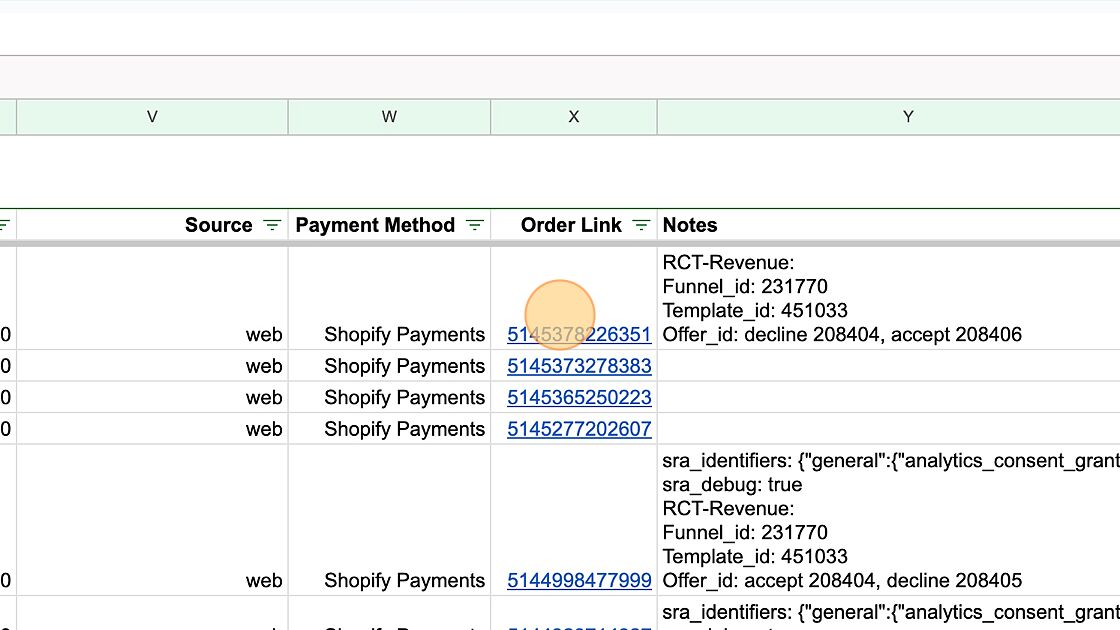Click the Source header label
The height and width of the screenshot is (630, 1120).
218,226
